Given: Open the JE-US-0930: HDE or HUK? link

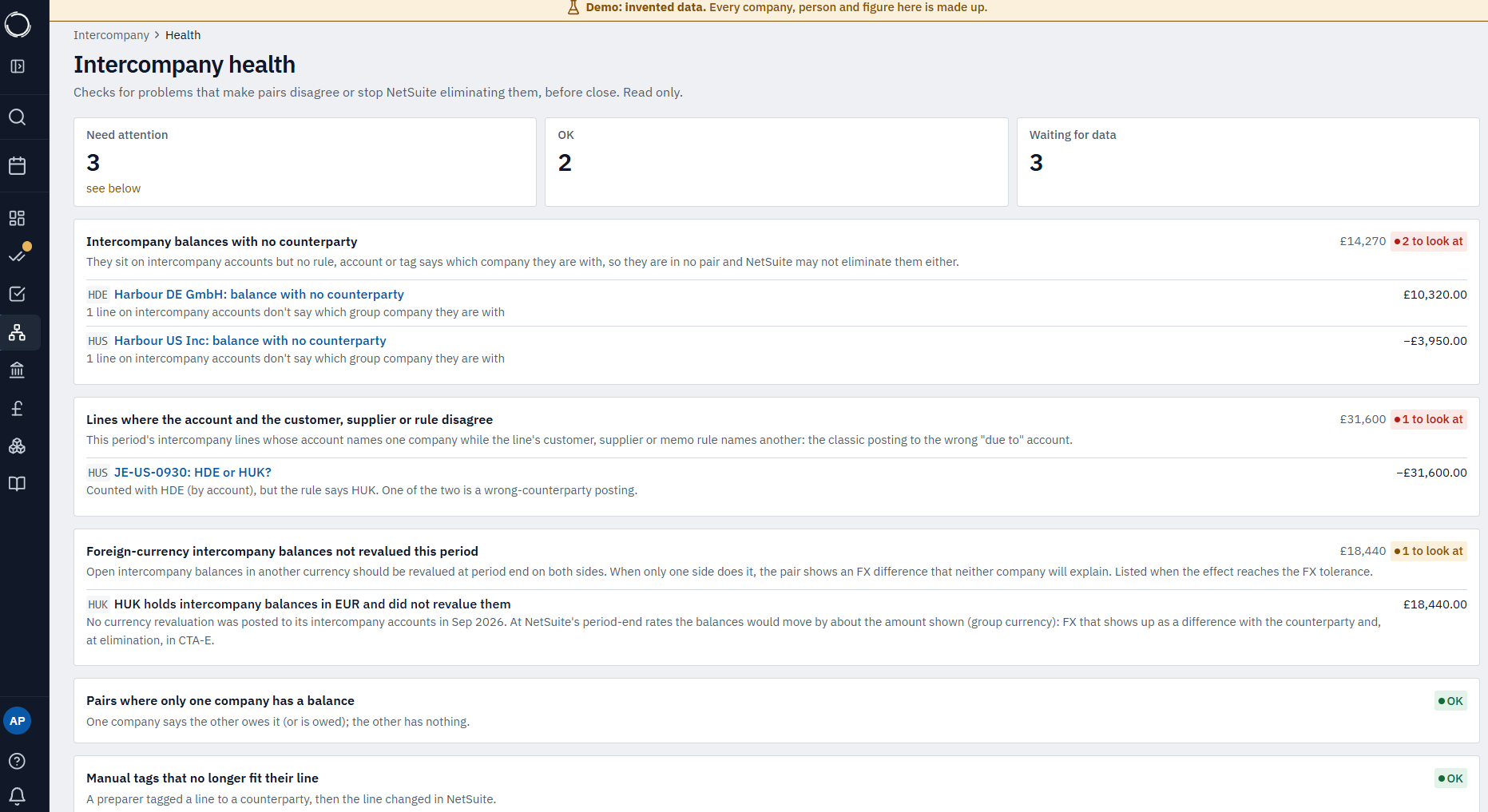Looking at the screenshot, I should 192,473.
